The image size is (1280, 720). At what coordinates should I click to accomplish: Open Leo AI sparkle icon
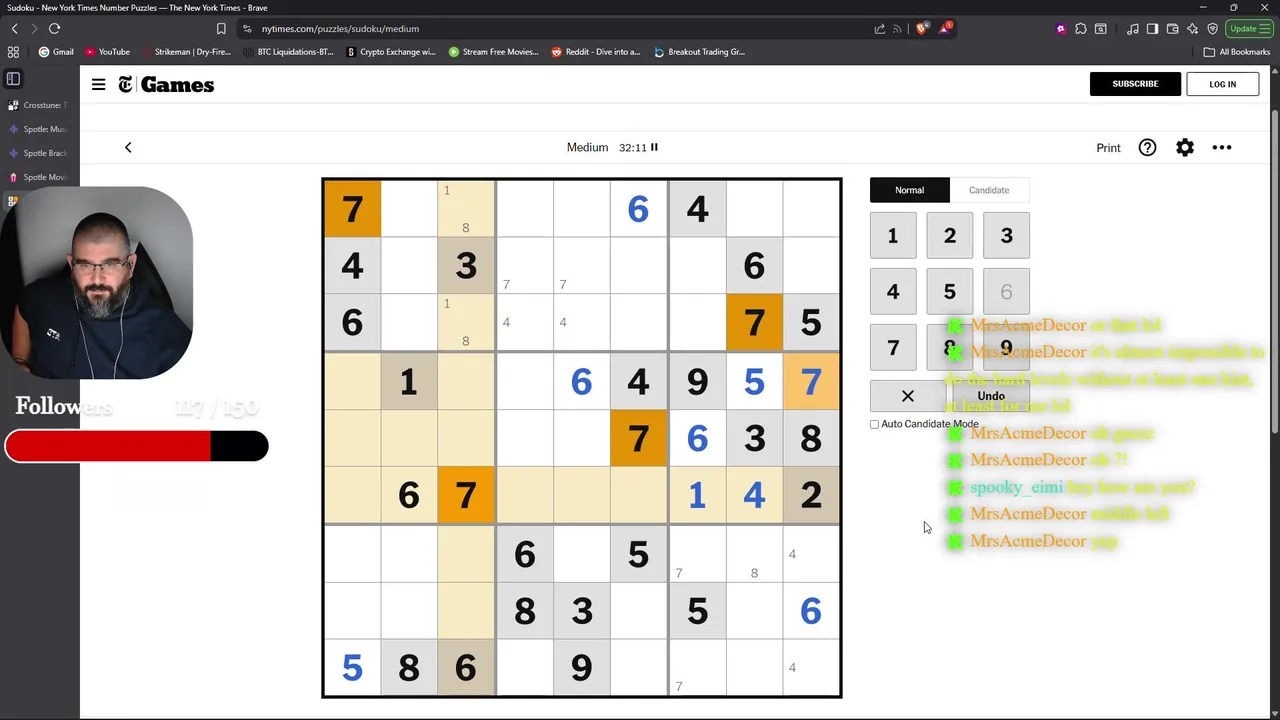pos(1193,29)
